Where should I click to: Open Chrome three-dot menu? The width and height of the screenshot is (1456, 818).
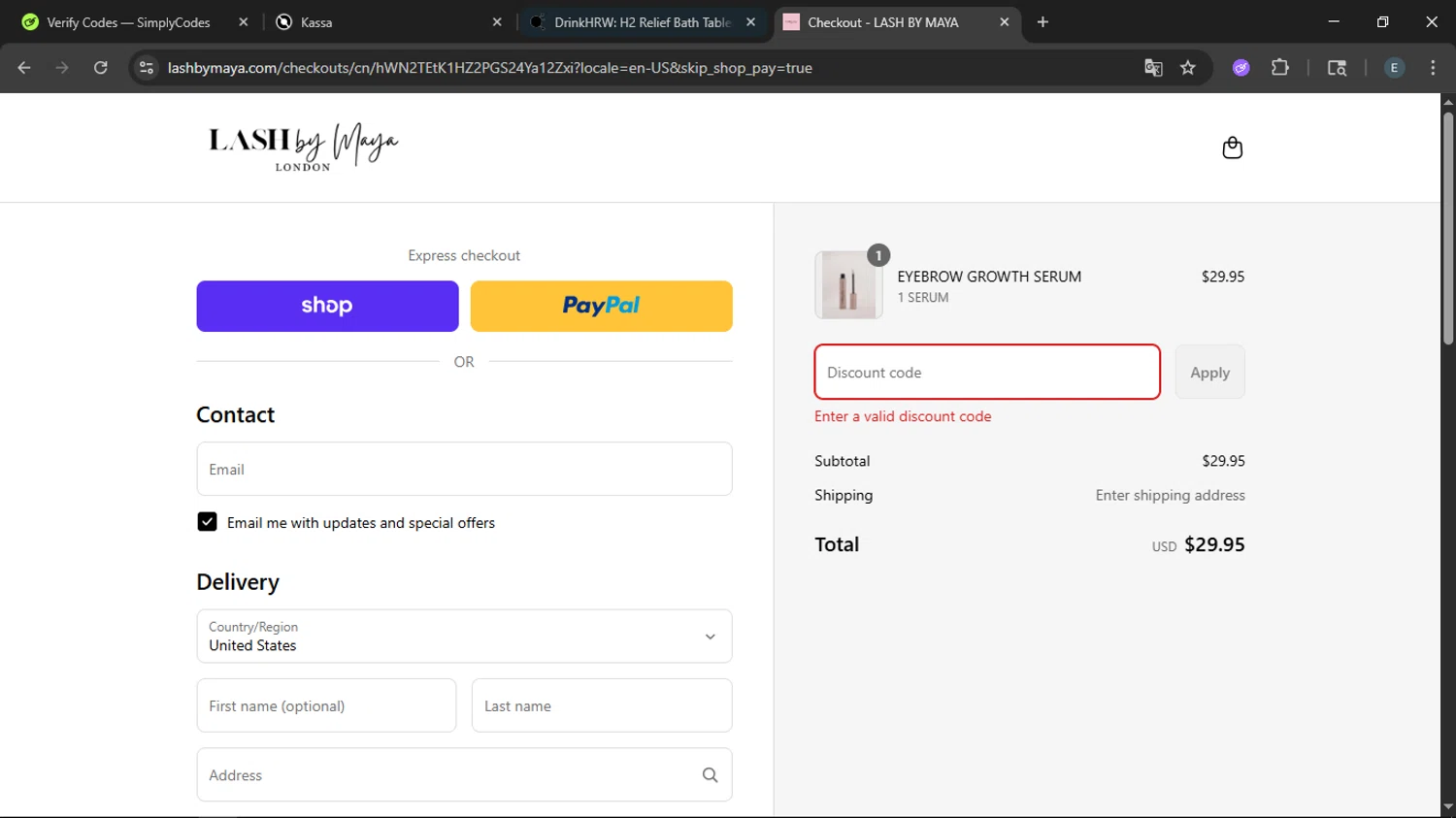1433,68
